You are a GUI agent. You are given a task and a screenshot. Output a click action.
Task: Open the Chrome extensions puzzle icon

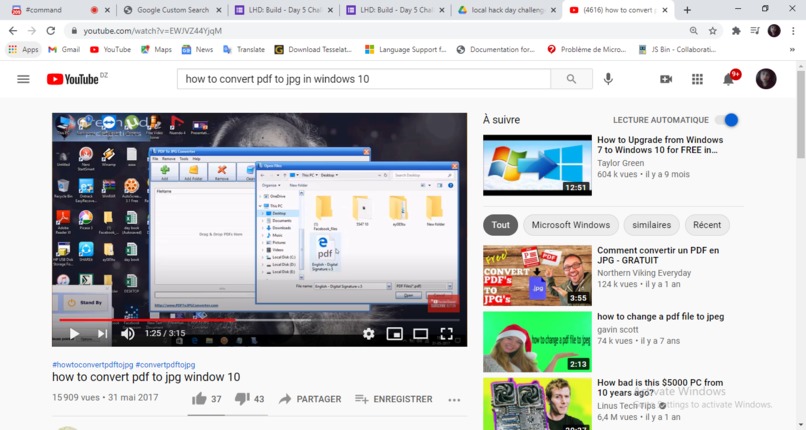[736, 31]
